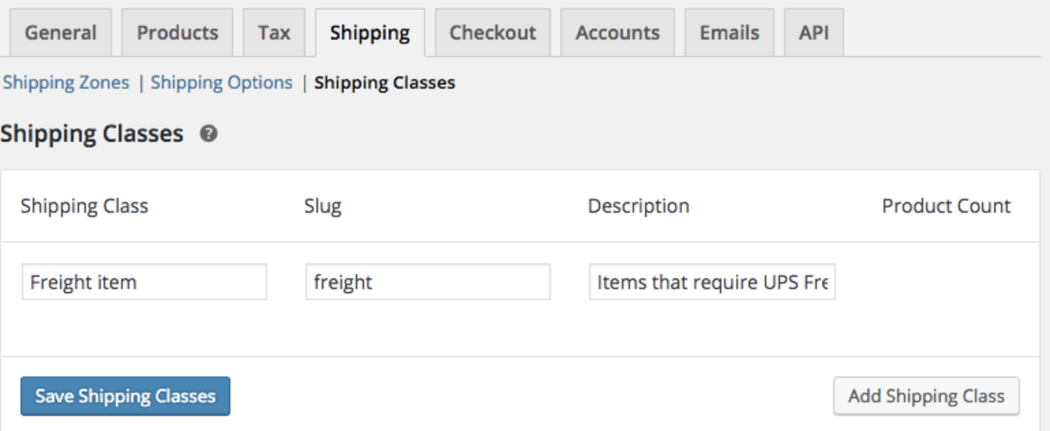The image size is (1050, 431).
Task: Click the Slug column header
Action: [323, 206]
